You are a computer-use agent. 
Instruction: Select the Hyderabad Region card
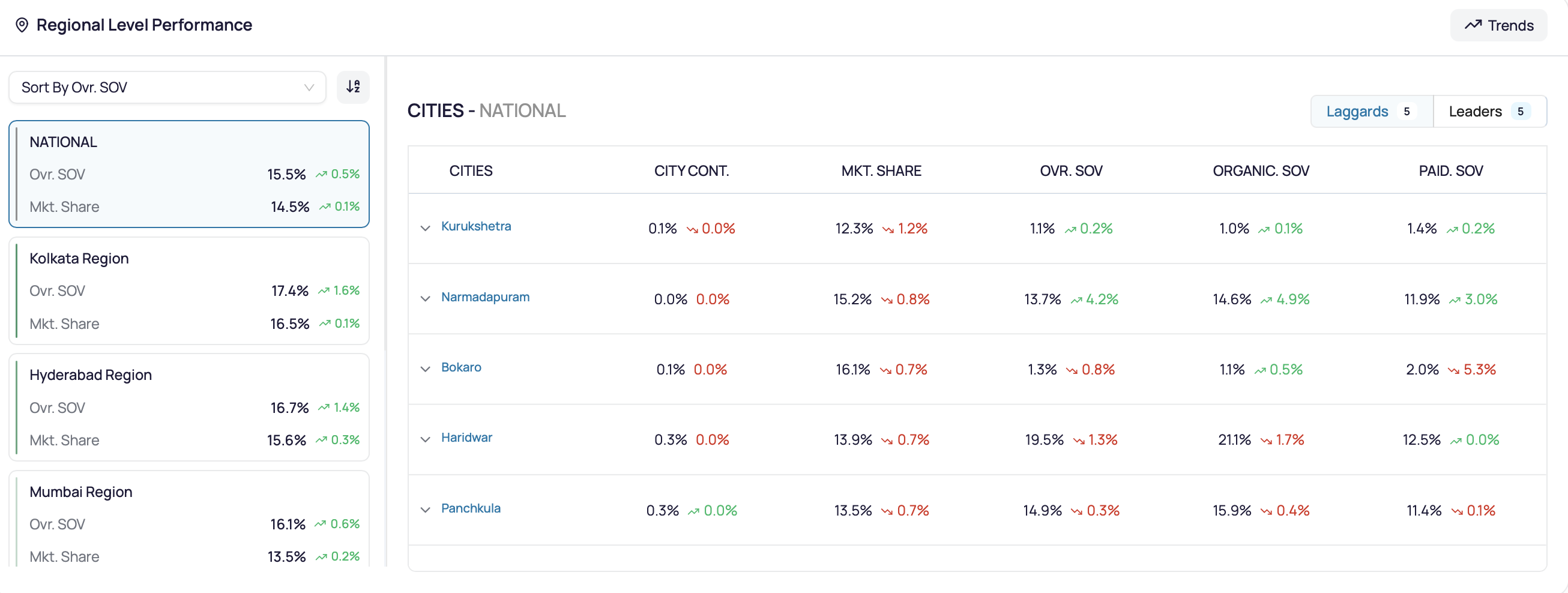189,408
